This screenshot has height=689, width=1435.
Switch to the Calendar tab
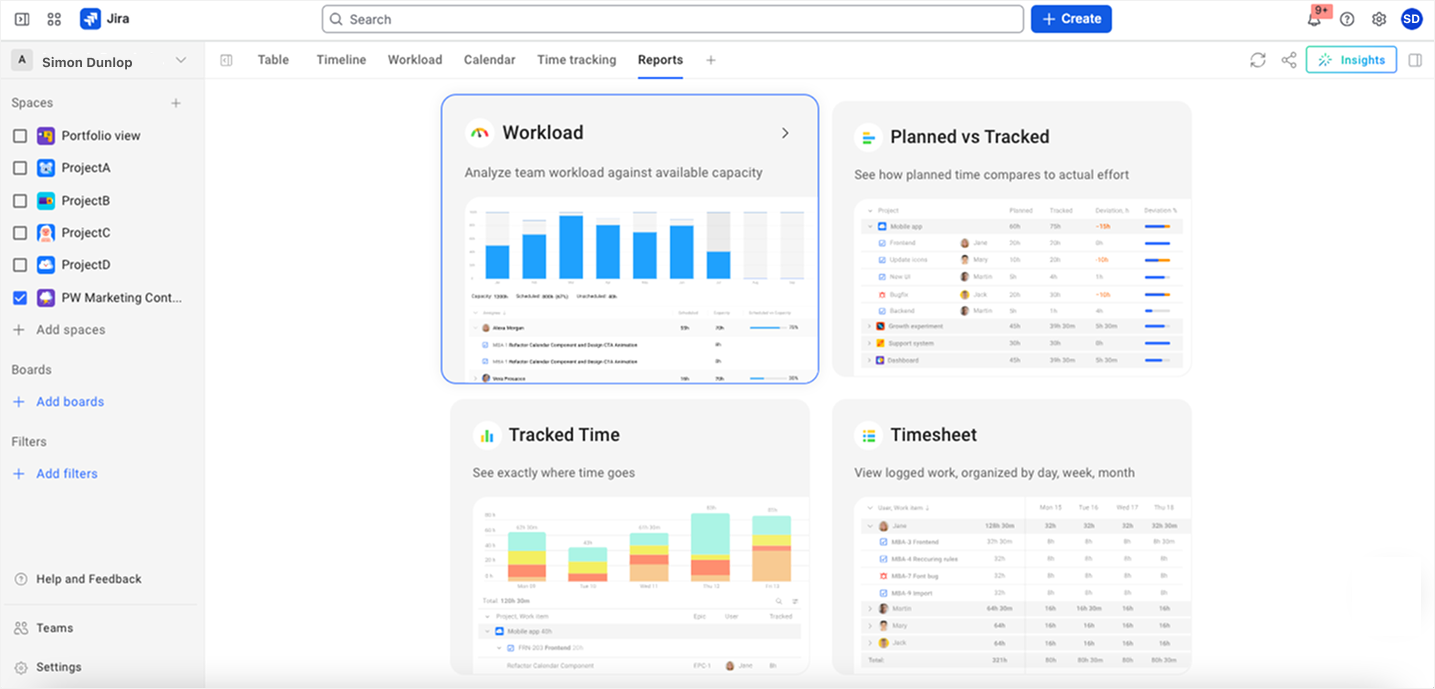(x=489, y=60)
